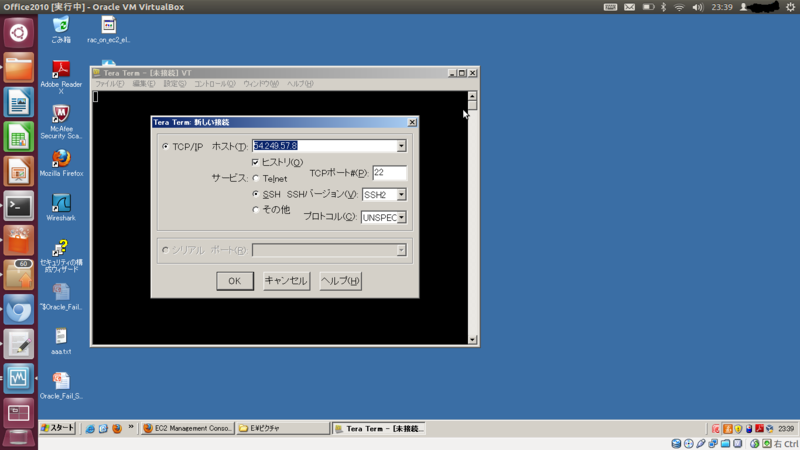Click the Tera Term scrollbar up arrow
800x450 pixels.
(472, 96)
